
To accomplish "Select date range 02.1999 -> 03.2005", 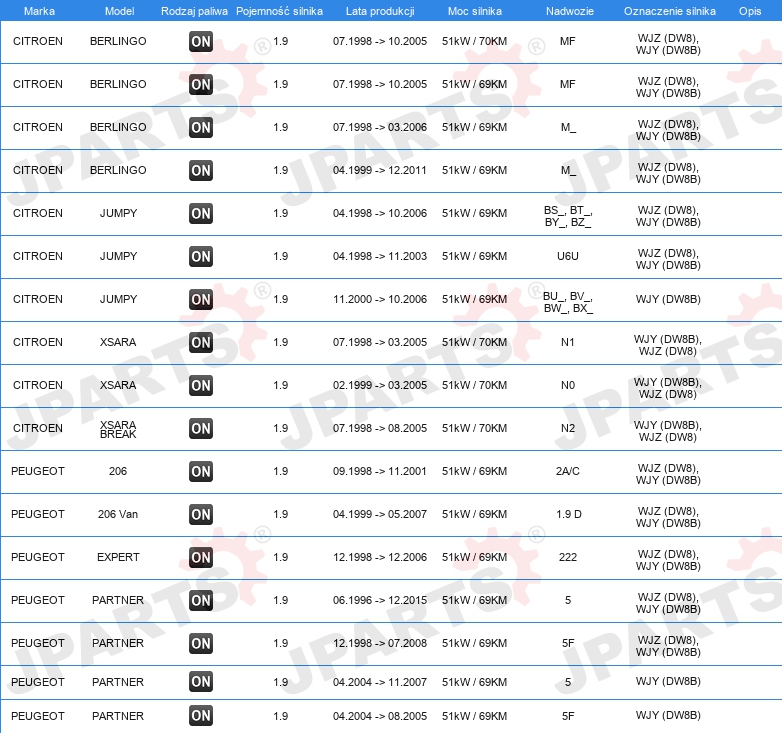I will click(x=380, y=385).
